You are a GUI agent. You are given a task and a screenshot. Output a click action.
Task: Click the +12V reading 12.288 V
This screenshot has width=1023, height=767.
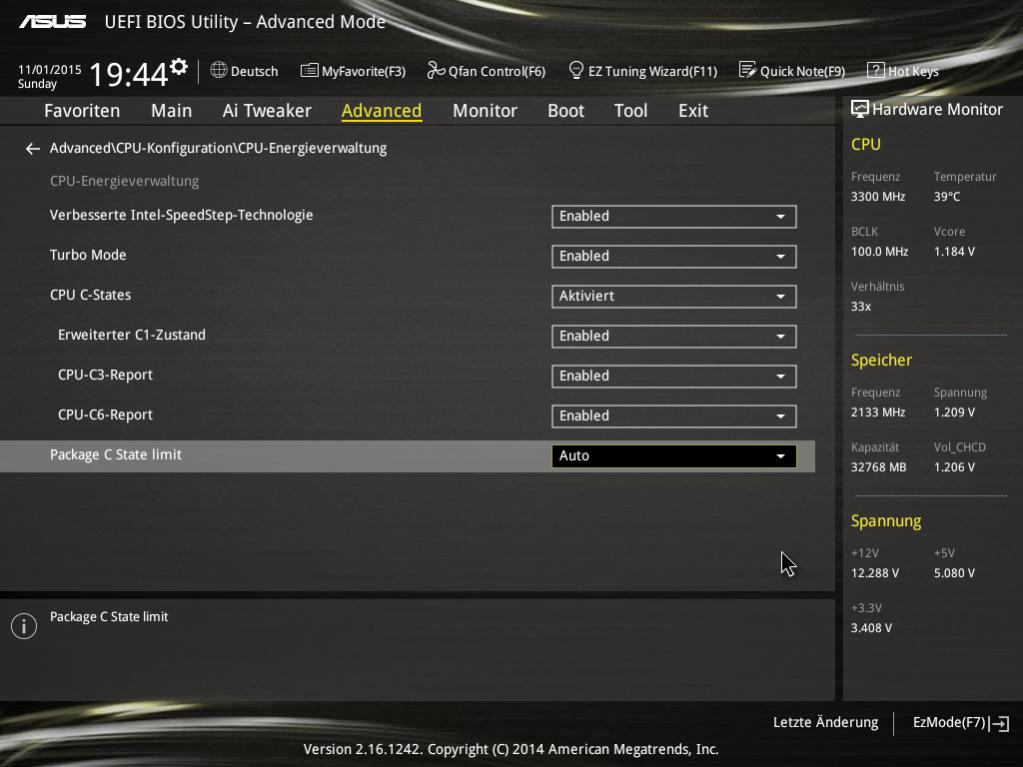click(x=875, y=573)
